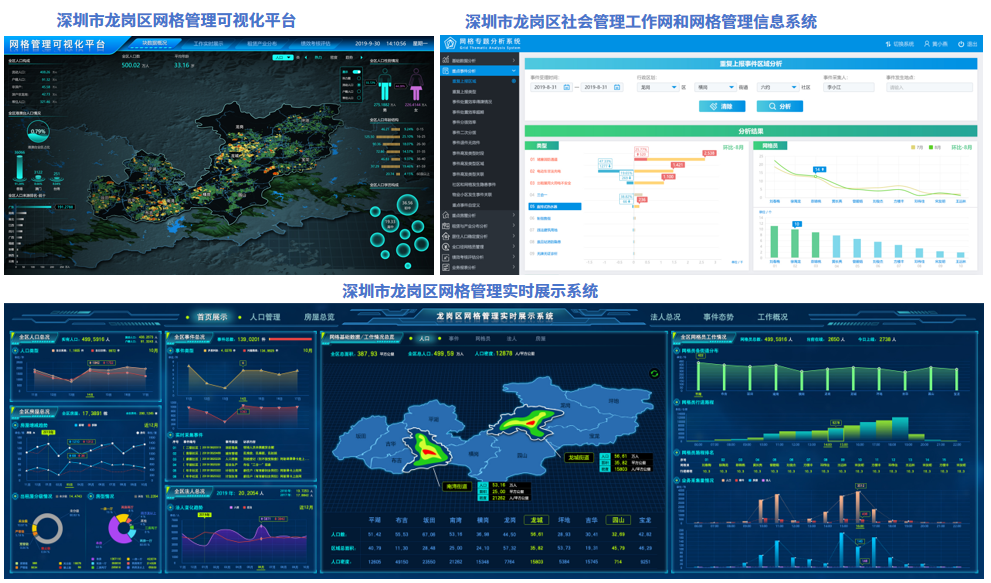Click the selected radio in map layer panel

coord(359,85)
